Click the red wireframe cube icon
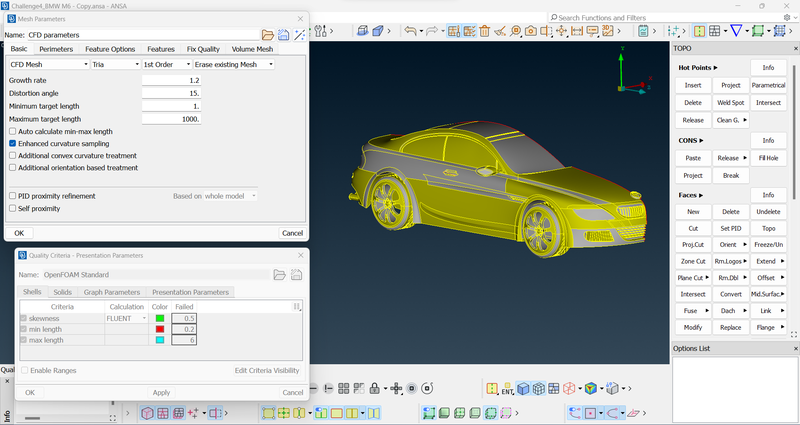Viewport: 800px width, 425px height. 569,389
